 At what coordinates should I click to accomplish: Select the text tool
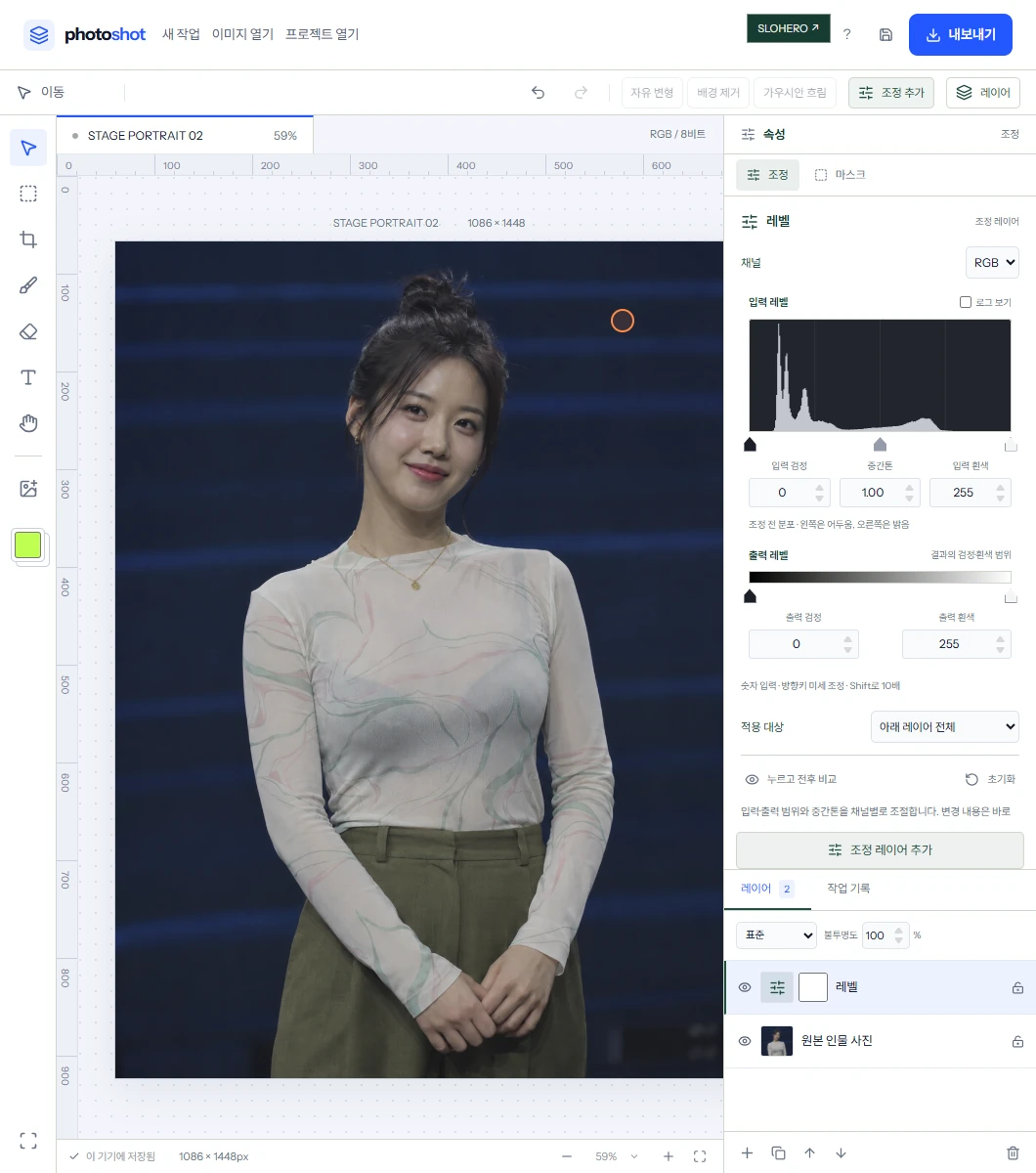pos(28,377)
